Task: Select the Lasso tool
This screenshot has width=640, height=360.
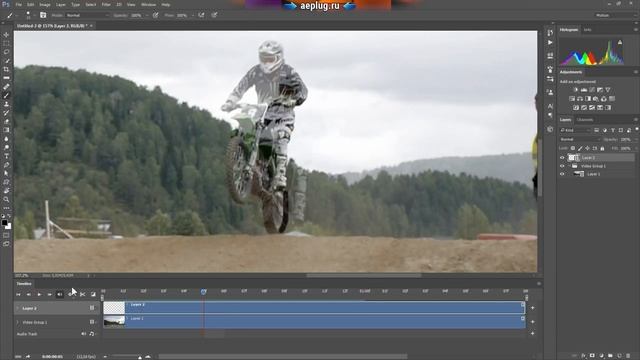Action: point(6,52)
